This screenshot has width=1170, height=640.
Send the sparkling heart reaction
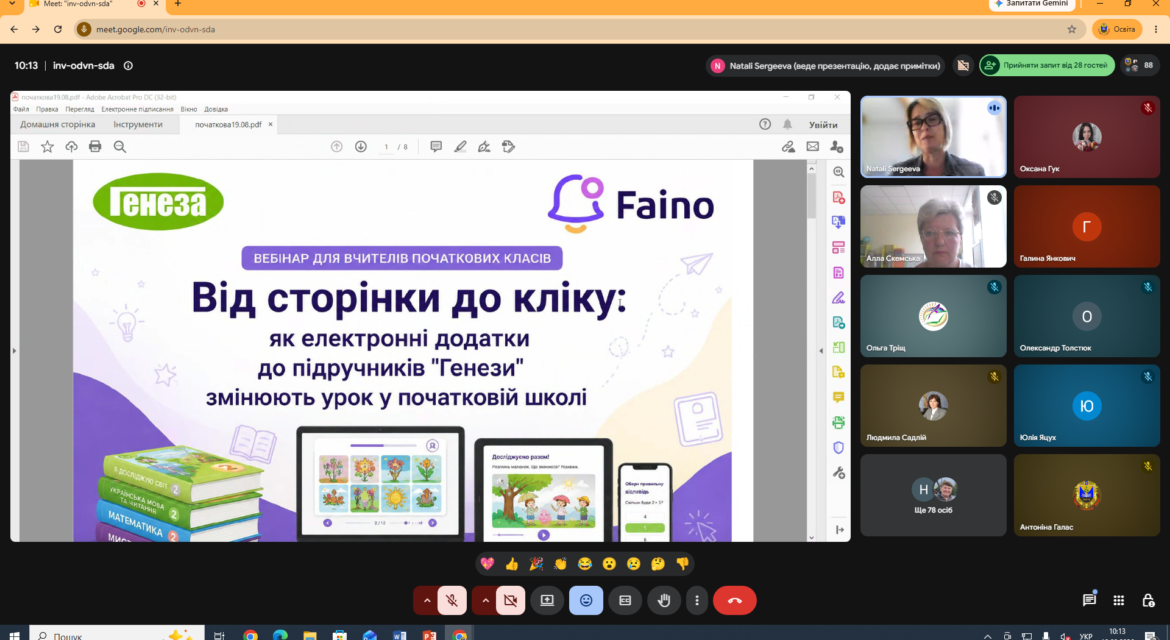487,564
